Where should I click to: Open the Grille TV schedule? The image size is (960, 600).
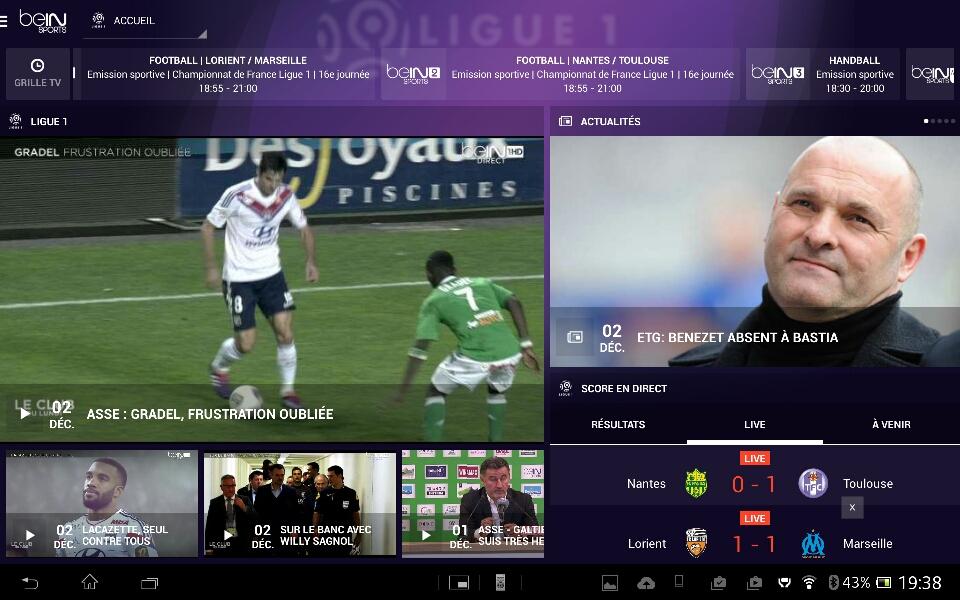[x=37, y=74]
